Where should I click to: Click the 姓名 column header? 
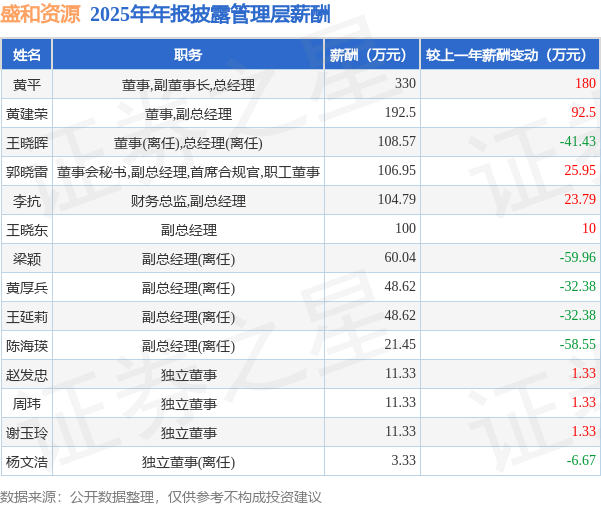[26, 54]
